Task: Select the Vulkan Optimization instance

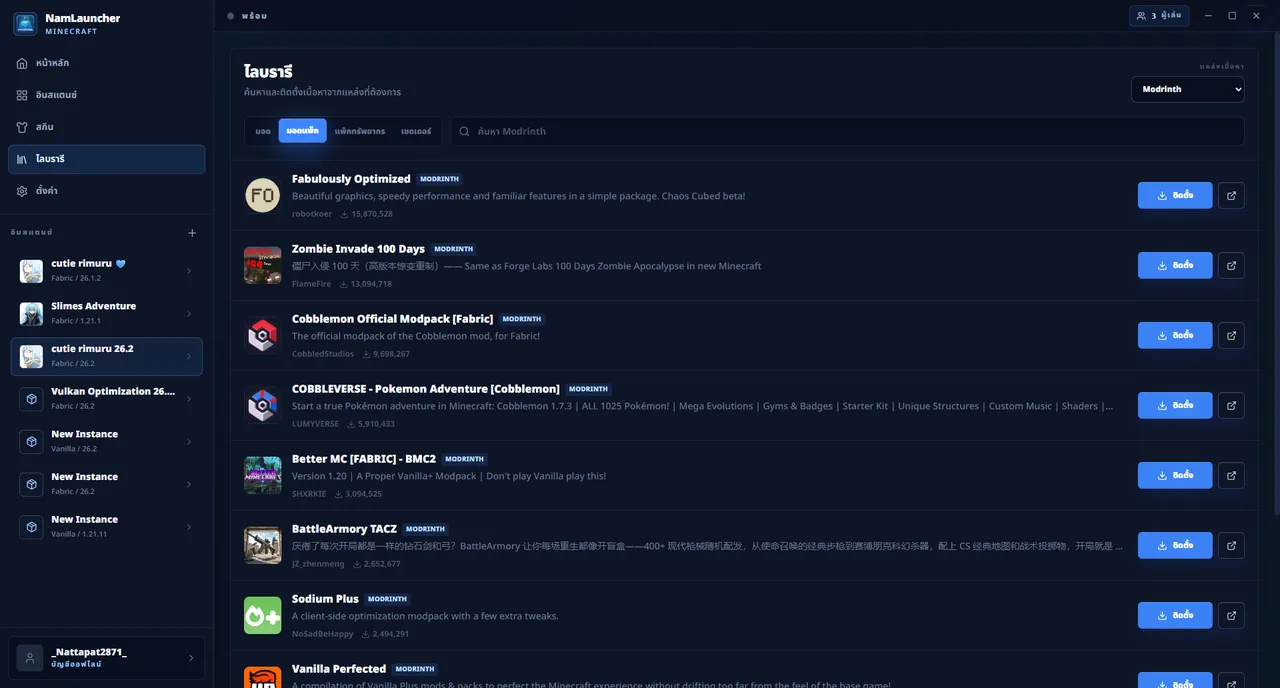Action: pyautogui.click(x=106, y=399)
